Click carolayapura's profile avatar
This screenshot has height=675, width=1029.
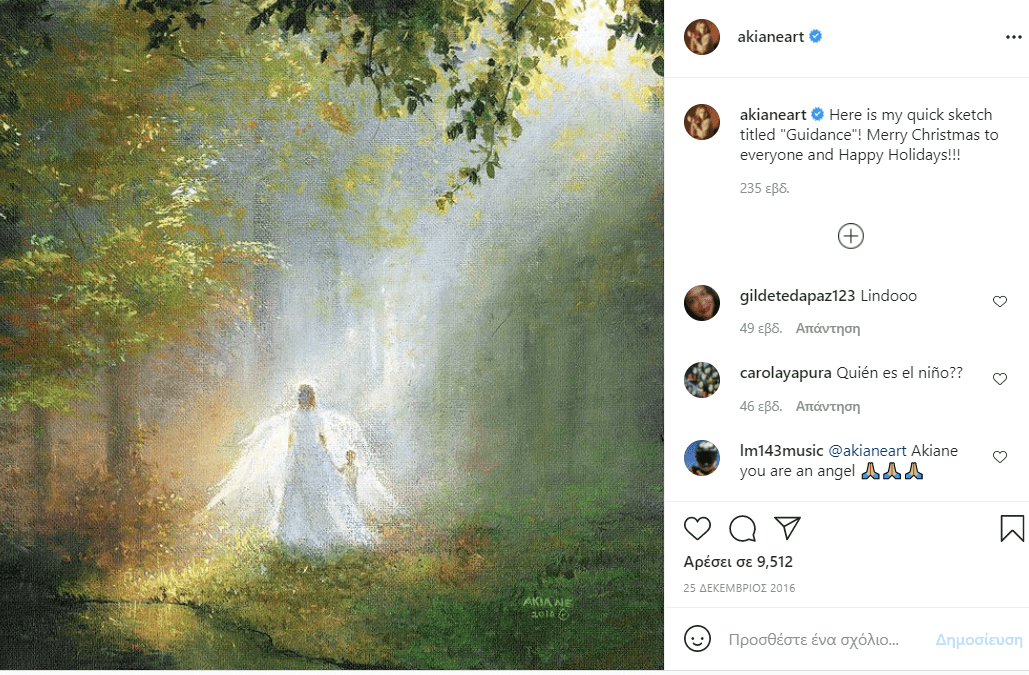click(702, 380)
